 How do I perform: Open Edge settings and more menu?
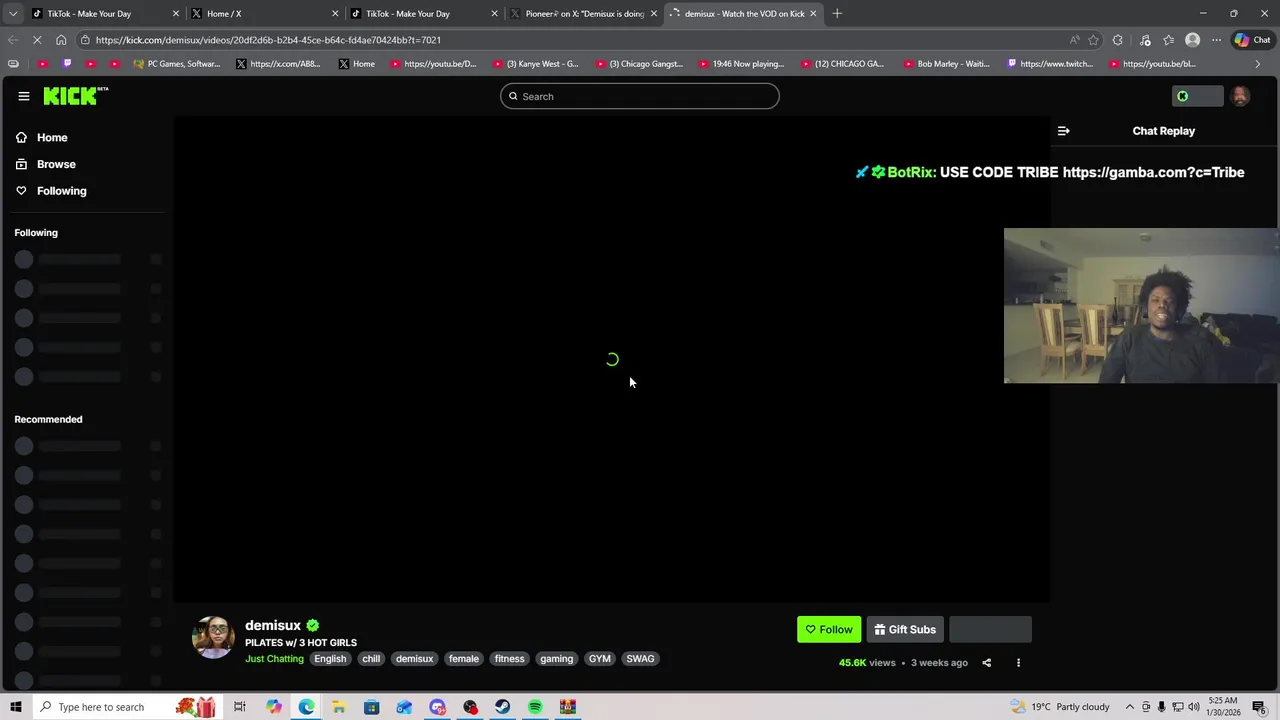click(x=1216, y=40)
